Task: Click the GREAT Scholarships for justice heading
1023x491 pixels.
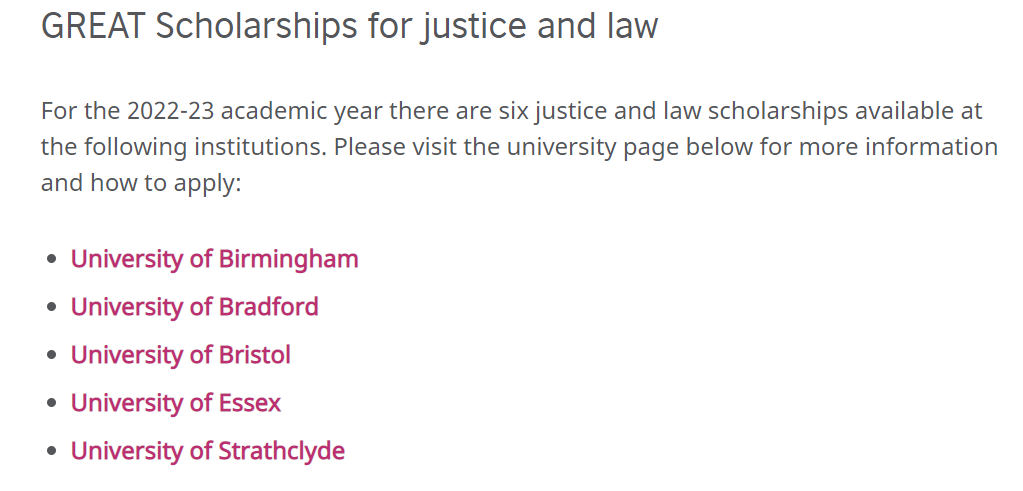Action: coord(350,26)
